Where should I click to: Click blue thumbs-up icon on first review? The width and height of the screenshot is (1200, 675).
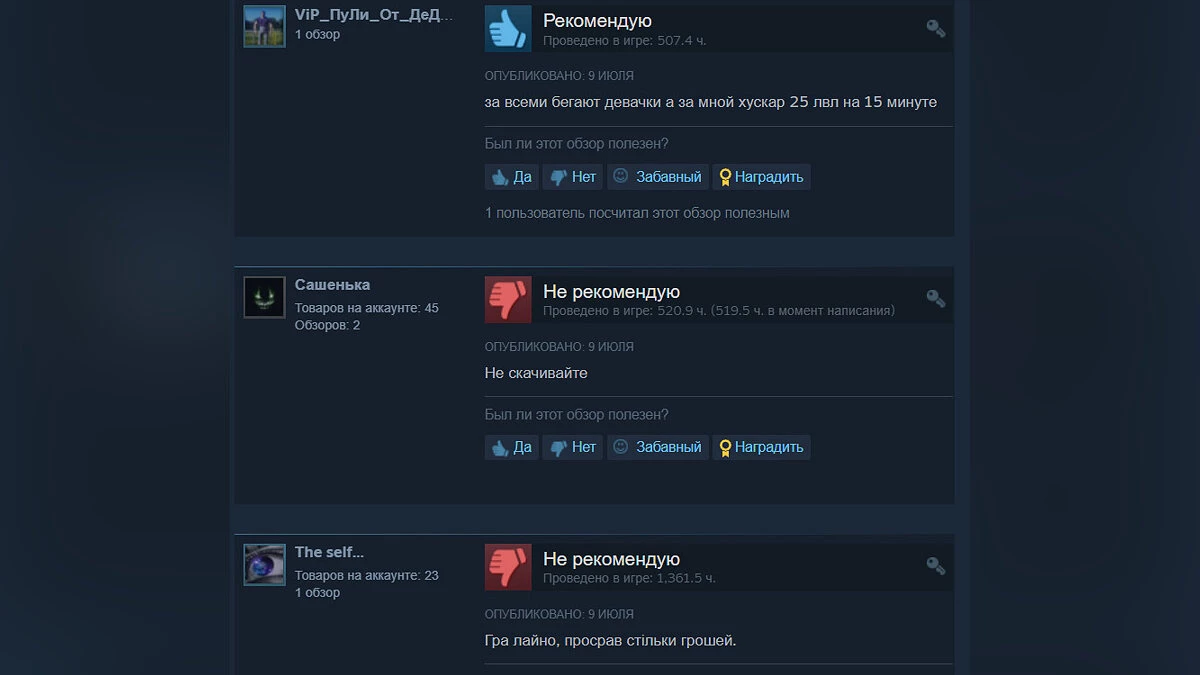point(508,28)
